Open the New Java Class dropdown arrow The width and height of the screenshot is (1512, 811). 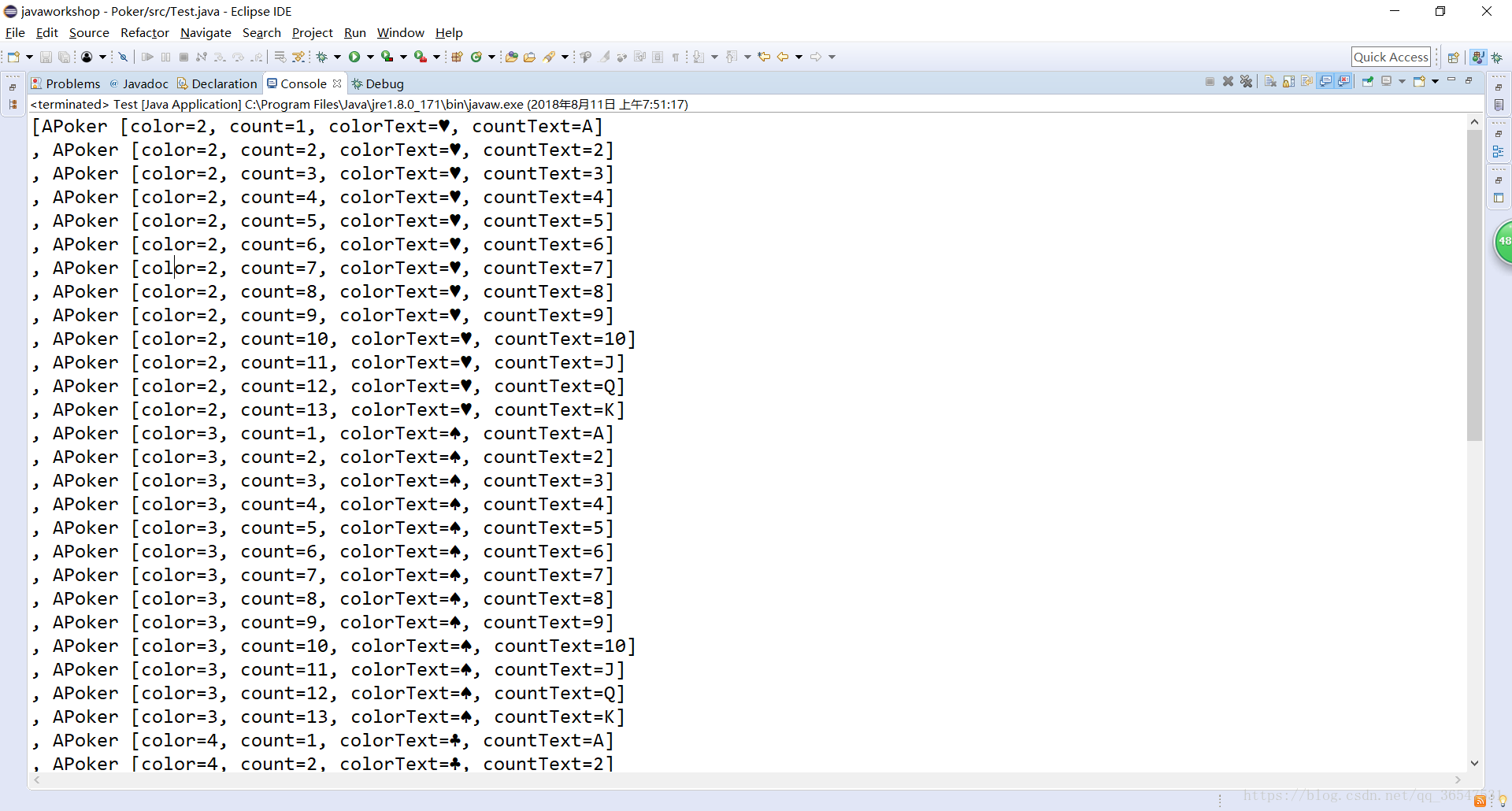coord(491,57)
